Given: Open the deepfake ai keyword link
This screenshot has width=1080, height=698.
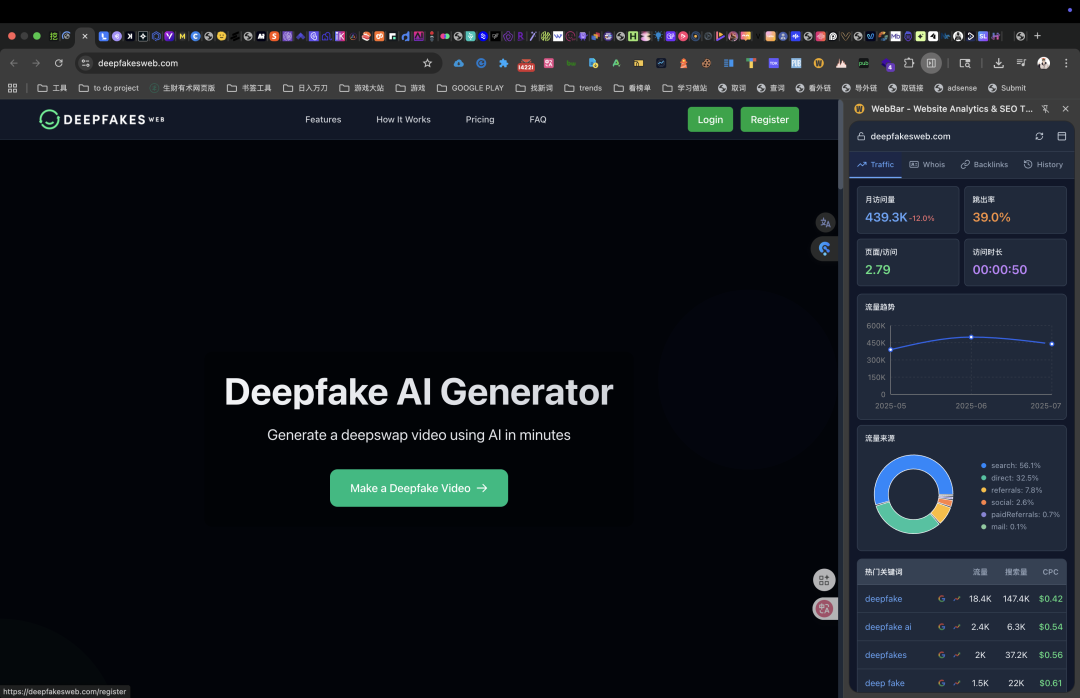Looking at the screenshot, I should tap(888, 627).
